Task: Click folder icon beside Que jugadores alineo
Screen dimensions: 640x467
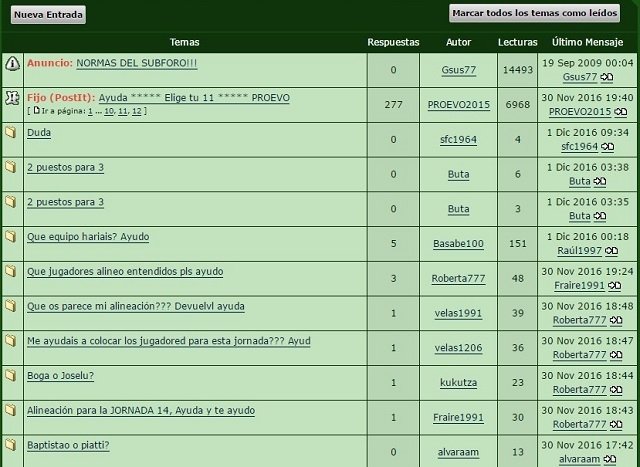Action: click(x=11, y=271)
